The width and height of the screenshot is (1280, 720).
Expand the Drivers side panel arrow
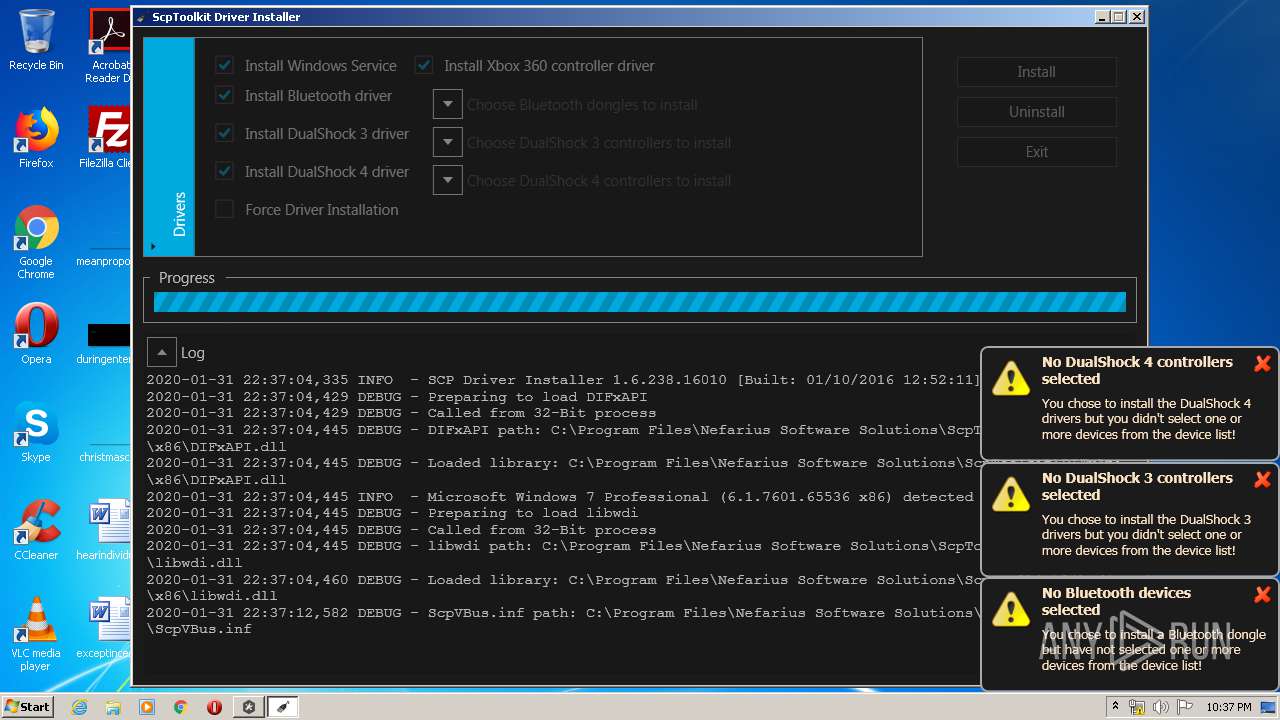pyautogui.click(x=153, y=246)
